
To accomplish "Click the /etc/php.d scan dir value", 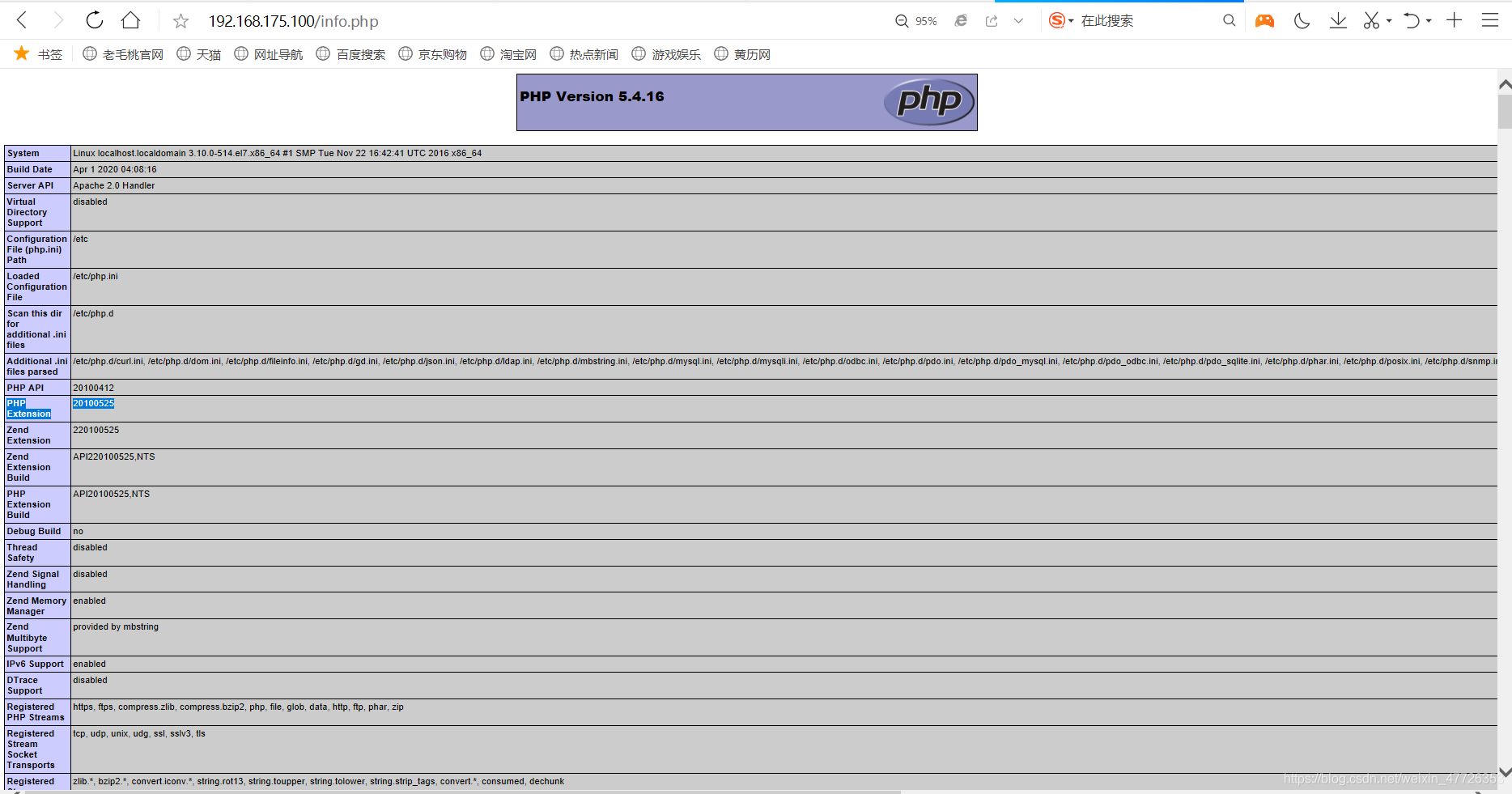I will [x=93, y=313].
